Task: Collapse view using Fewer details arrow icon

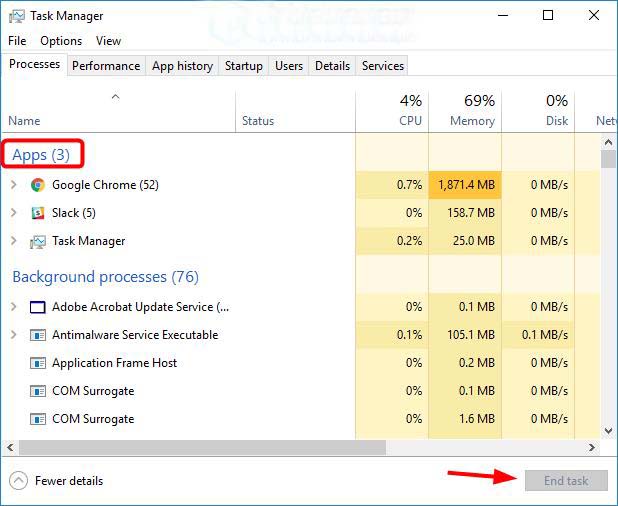Action: (19, 481)
